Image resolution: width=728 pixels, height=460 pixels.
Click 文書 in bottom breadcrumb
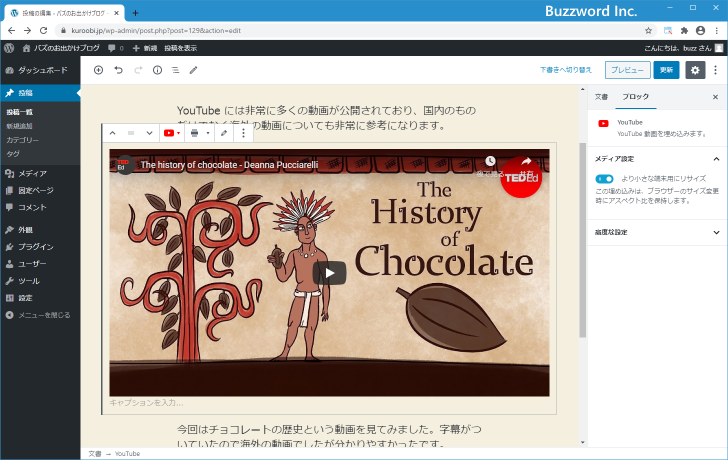click(x=95, y=454)
